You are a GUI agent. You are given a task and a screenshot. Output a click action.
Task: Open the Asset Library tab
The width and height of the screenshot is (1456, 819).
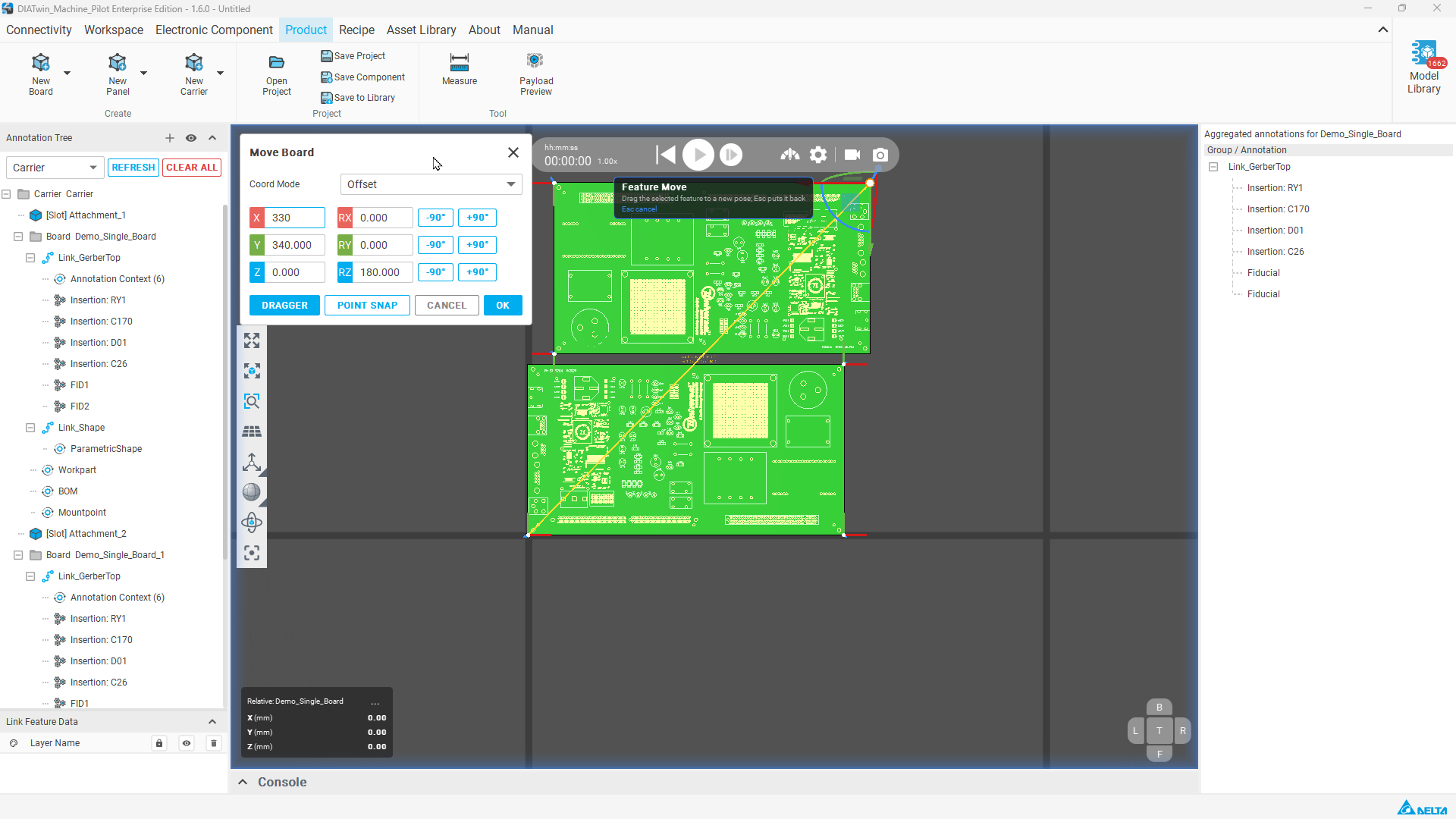click(421, 30)
